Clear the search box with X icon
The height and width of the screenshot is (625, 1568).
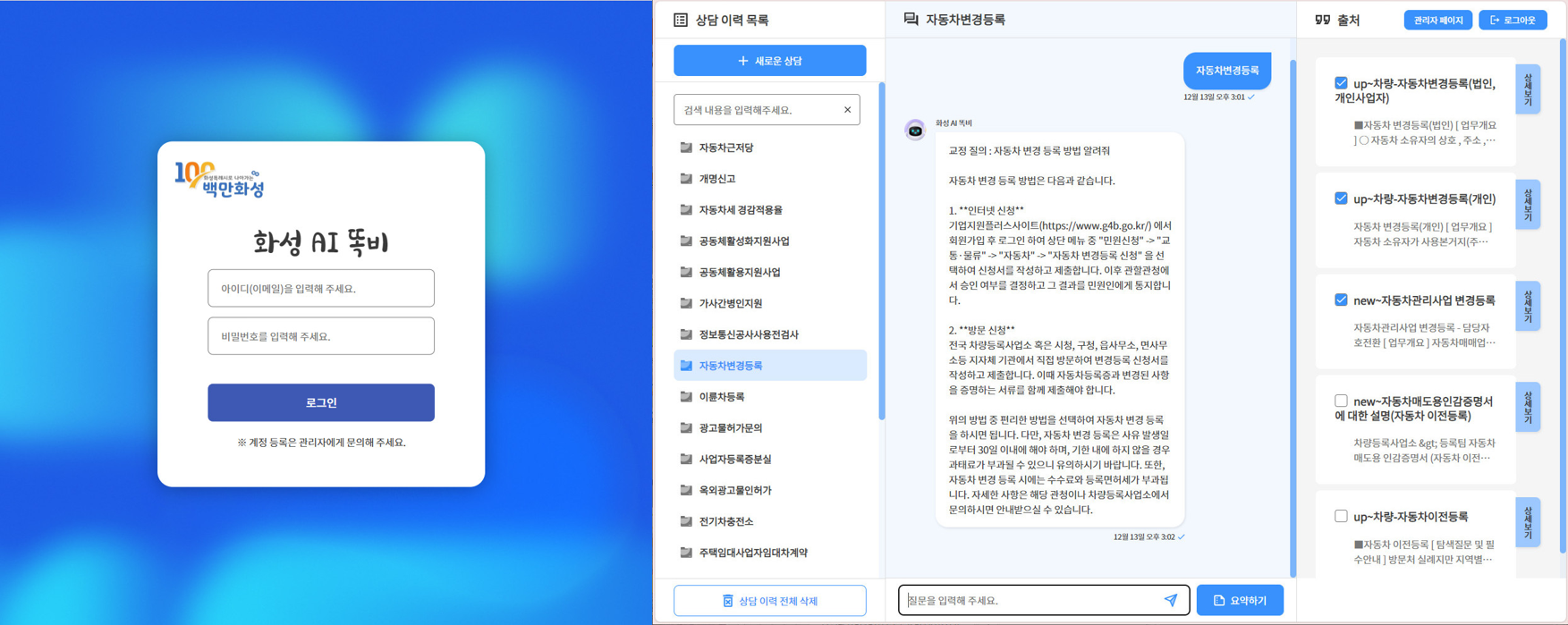[x=847, y=110]
